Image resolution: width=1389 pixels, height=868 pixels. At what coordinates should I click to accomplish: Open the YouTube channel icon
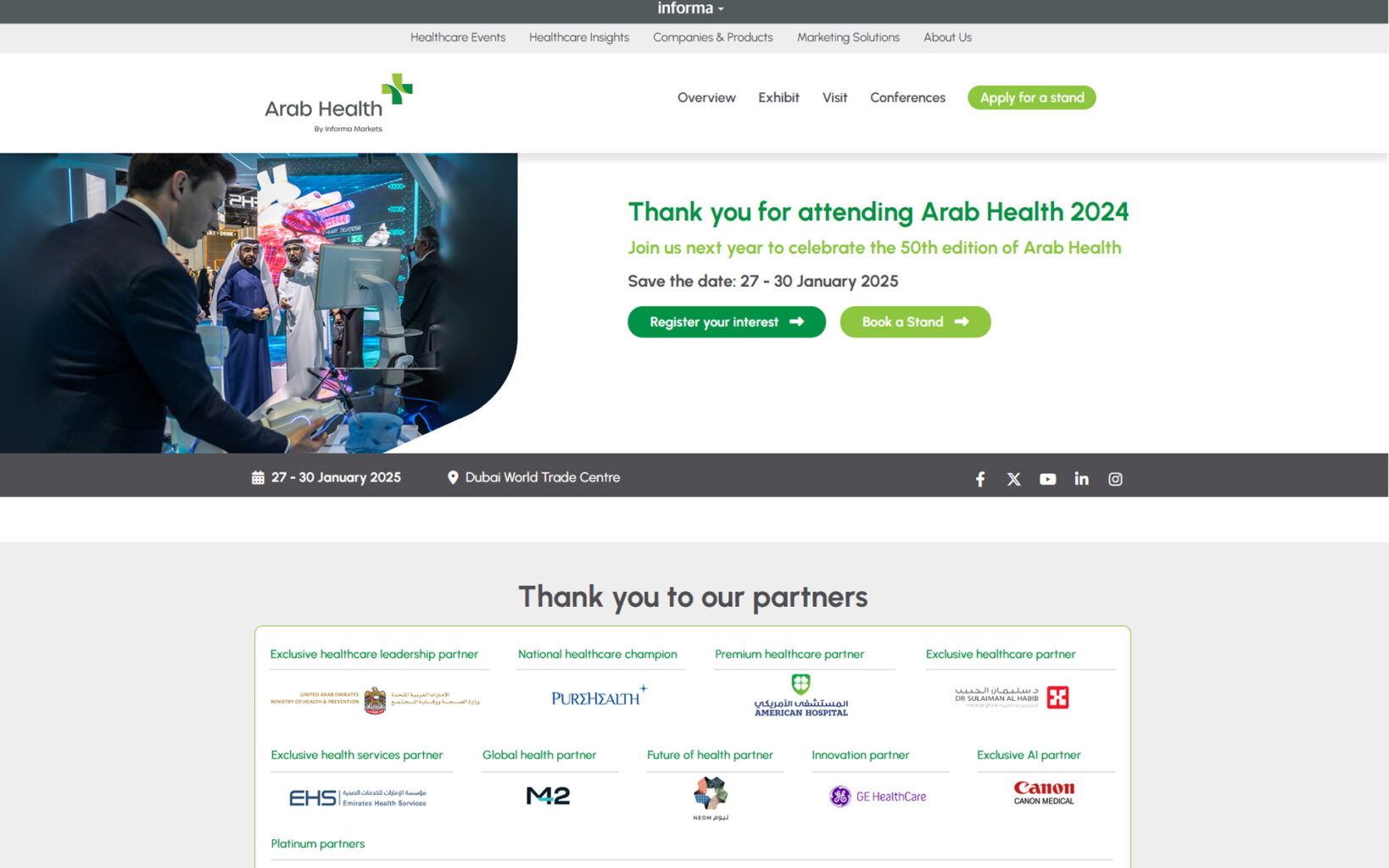click(1047, 478)
